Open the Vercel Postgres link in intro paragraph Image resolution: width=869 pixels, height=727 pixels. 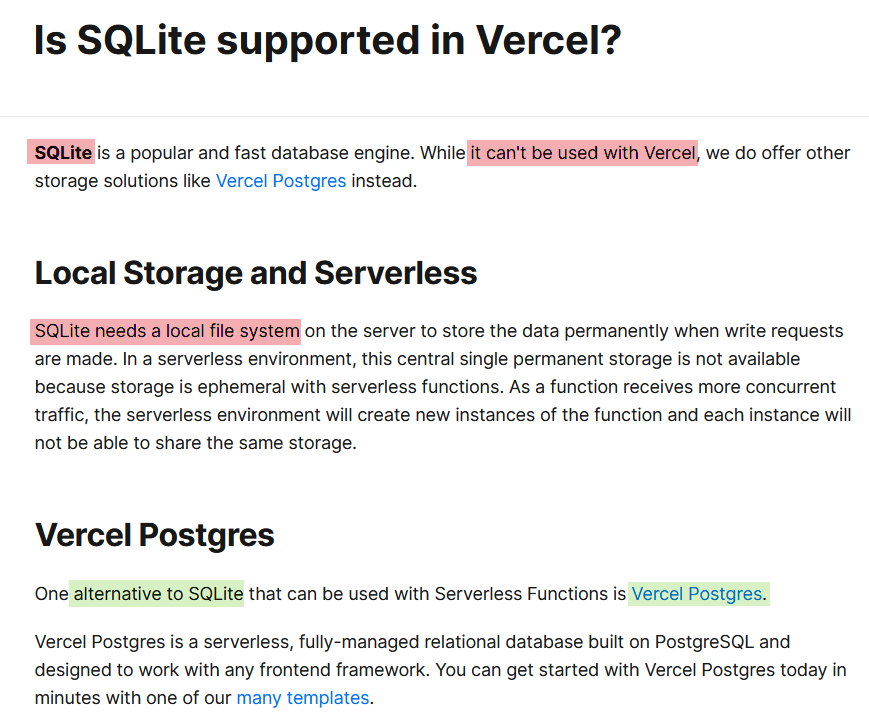pos(281,181)
